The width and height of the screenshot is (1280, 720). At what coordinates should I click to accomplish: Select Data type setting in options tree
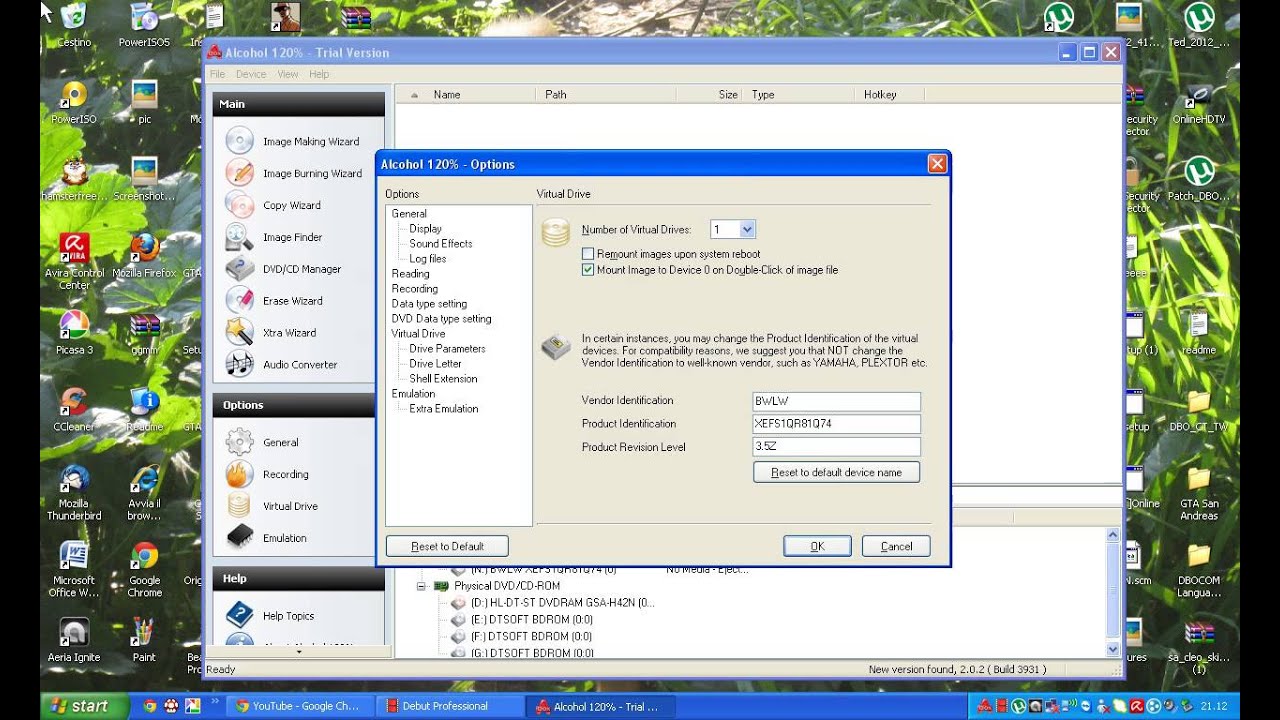(x=429, y=303)
